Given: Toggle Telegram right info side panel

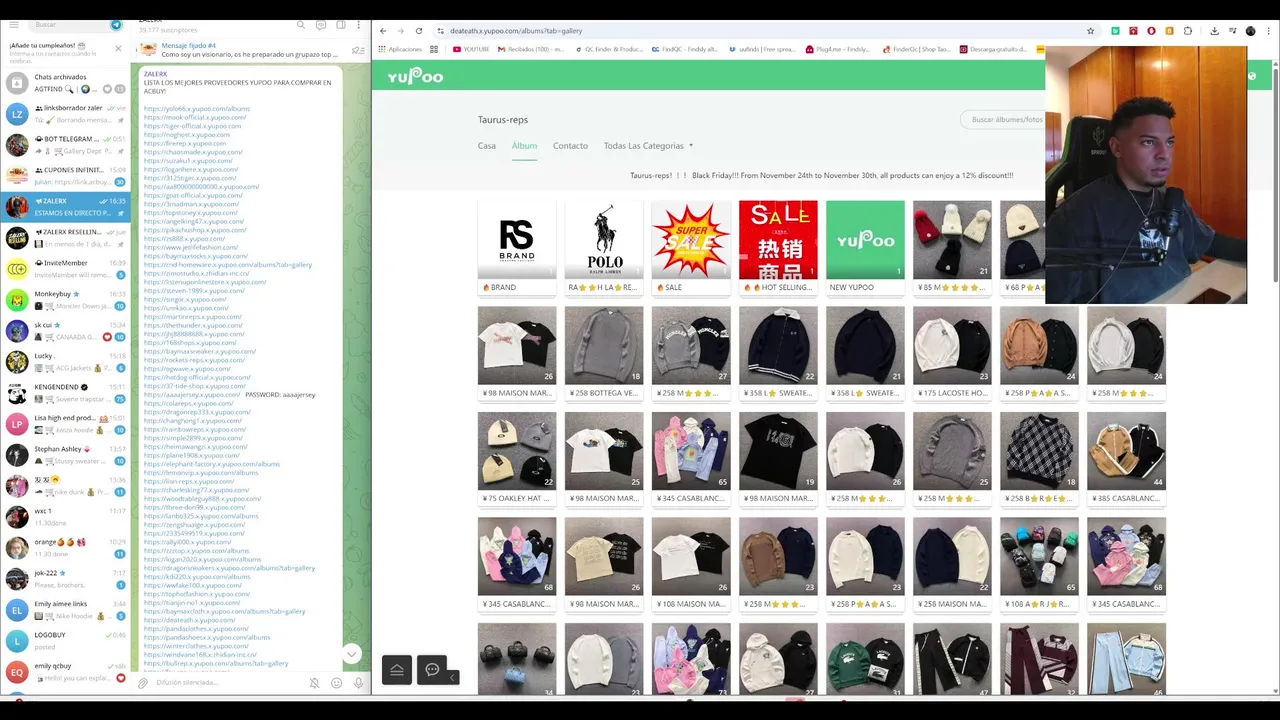Looking at the screenshot, I should click(x=341, y=24).
